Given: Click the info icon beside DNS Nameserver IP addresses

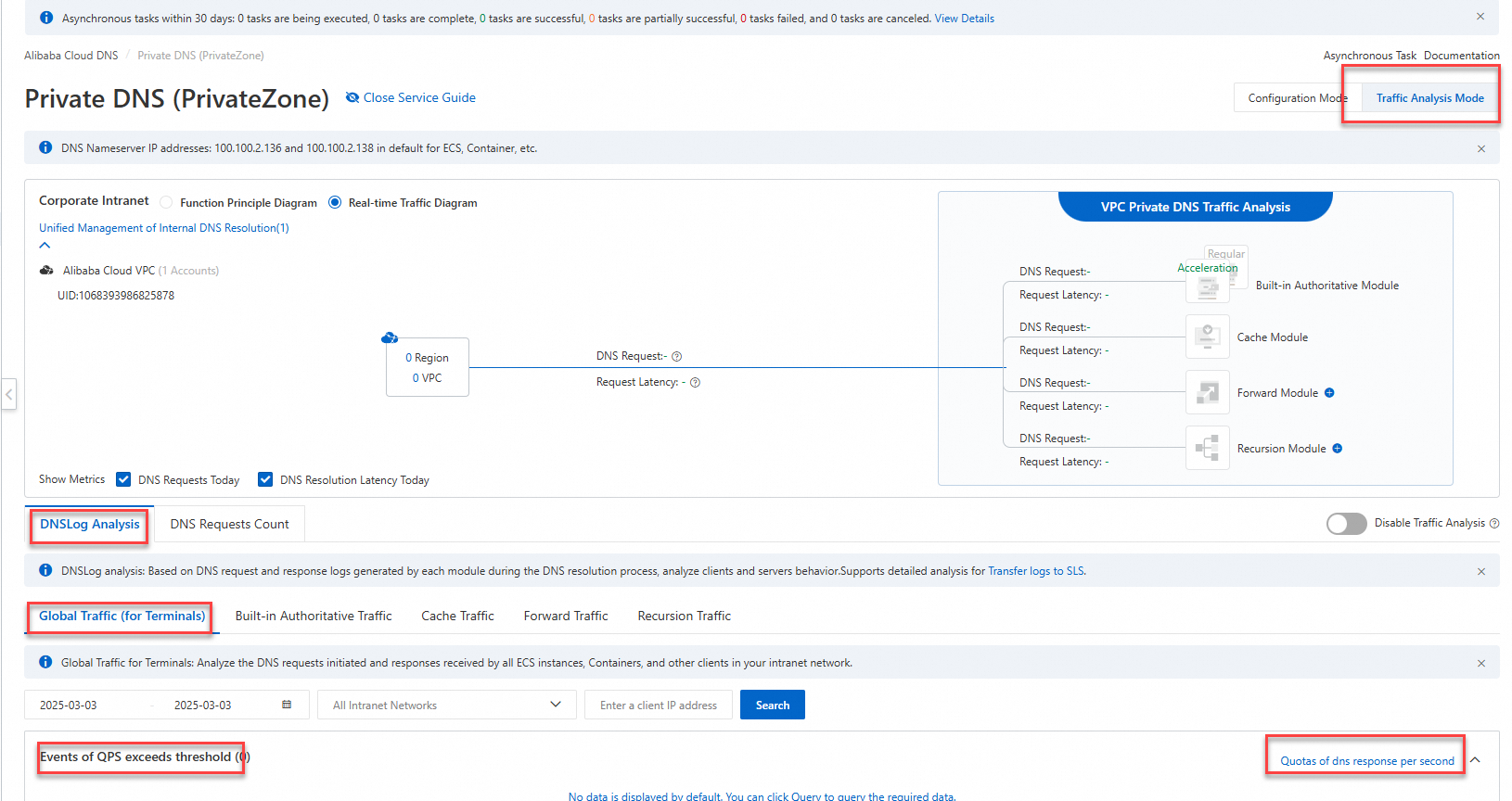Looking at the screenshot, I should coord(45,147).
